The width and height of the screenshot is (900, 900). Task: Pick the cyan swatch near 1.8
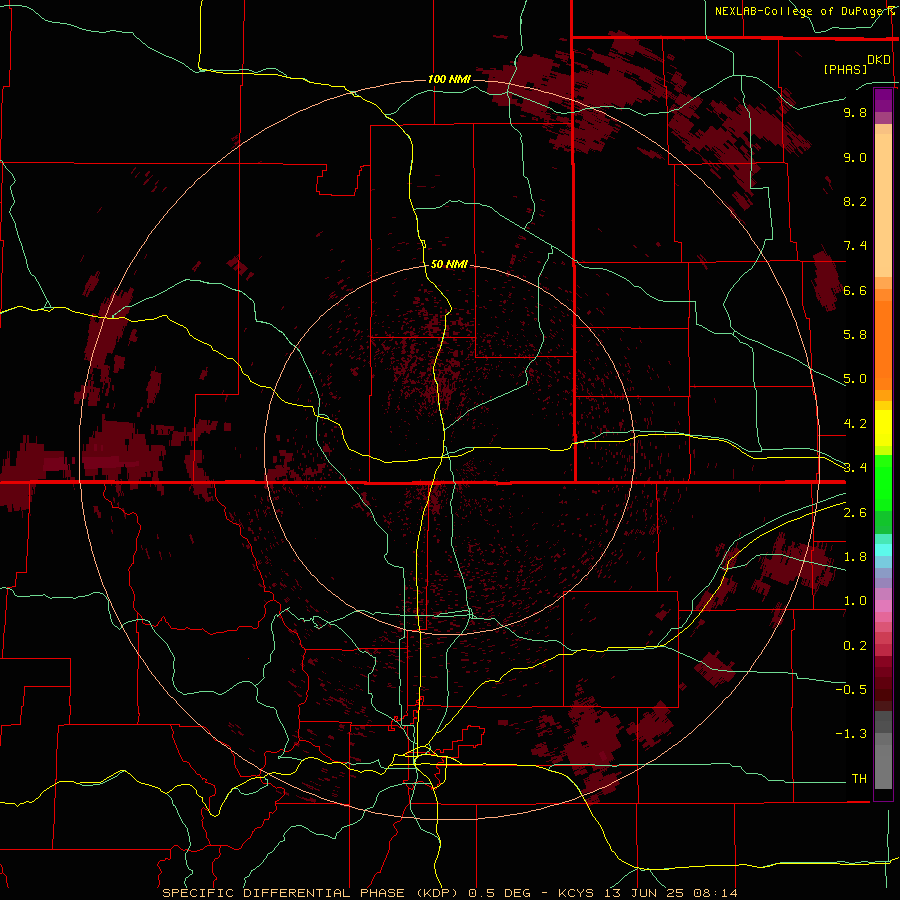click(883, 550)
